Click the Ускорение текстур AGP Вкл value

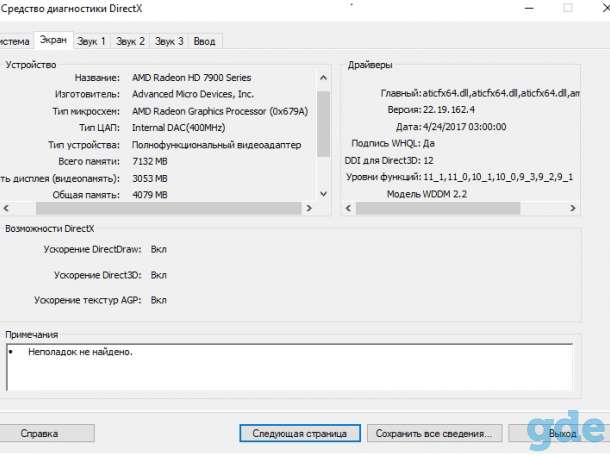coord(159,300)
